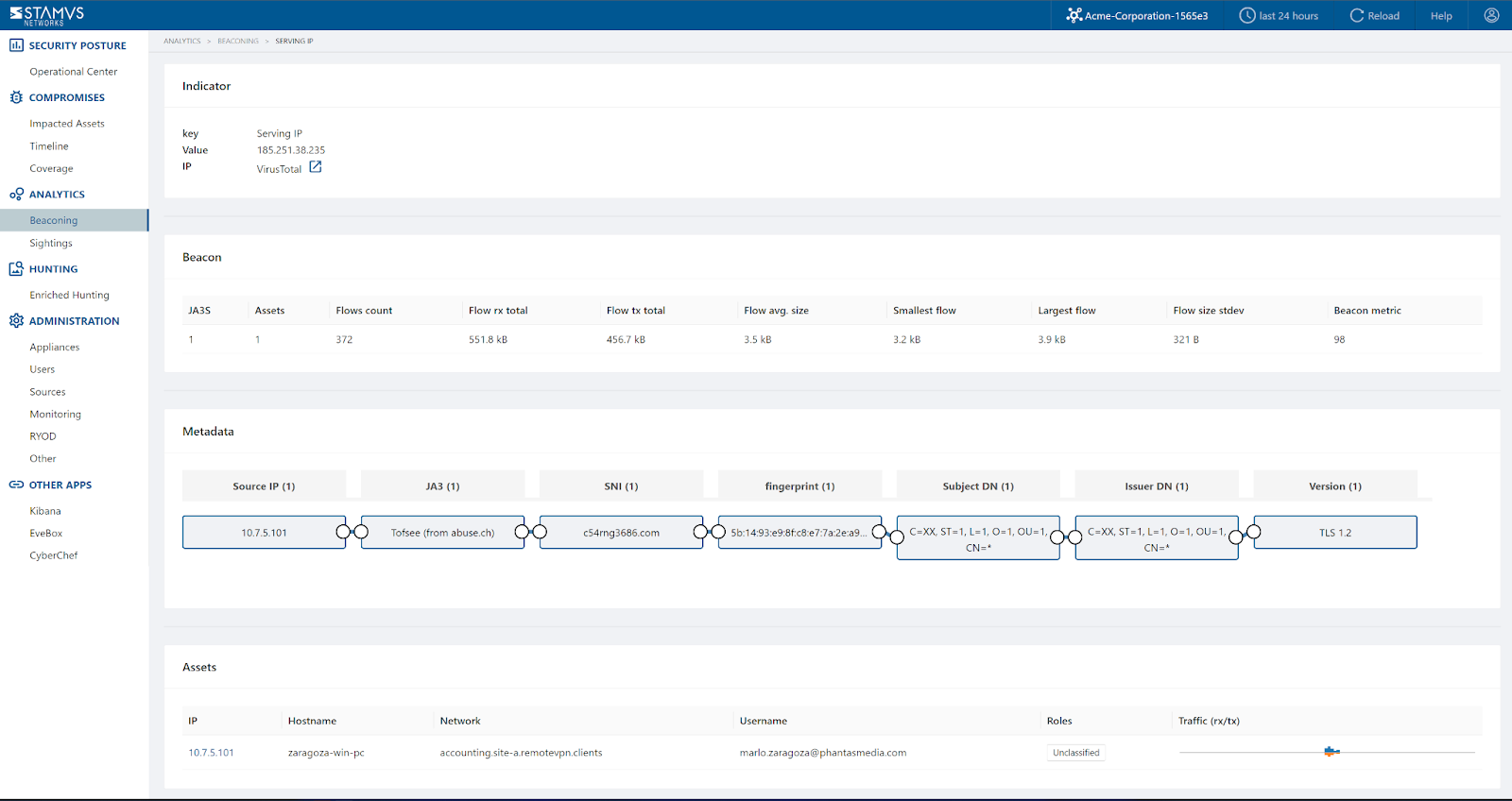Select Coverage in the sidebar
Image resolution: width=1512 pixels, height=801 pixels.
tap(51, 169)
